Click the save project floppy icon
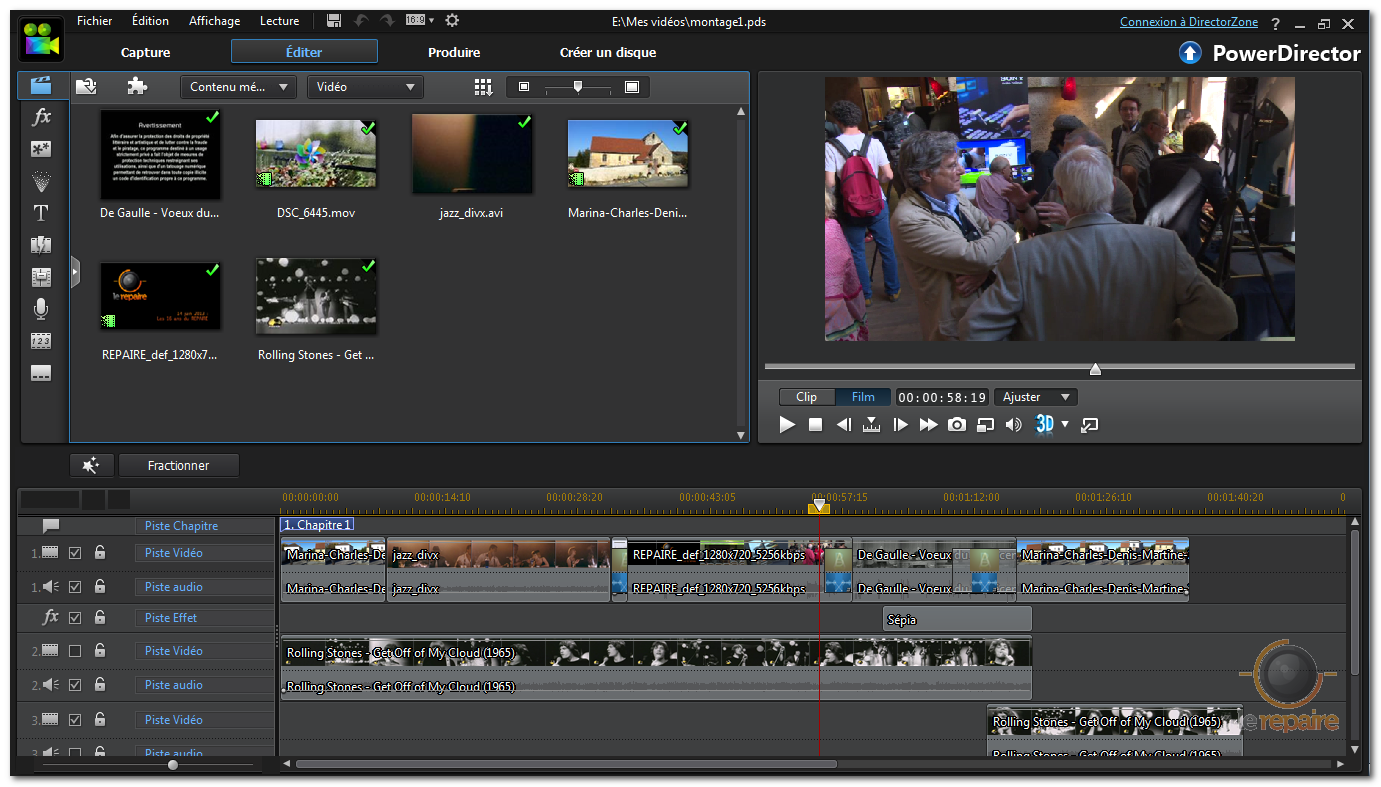Screen dimensions: 1381x787 point(334,21)
